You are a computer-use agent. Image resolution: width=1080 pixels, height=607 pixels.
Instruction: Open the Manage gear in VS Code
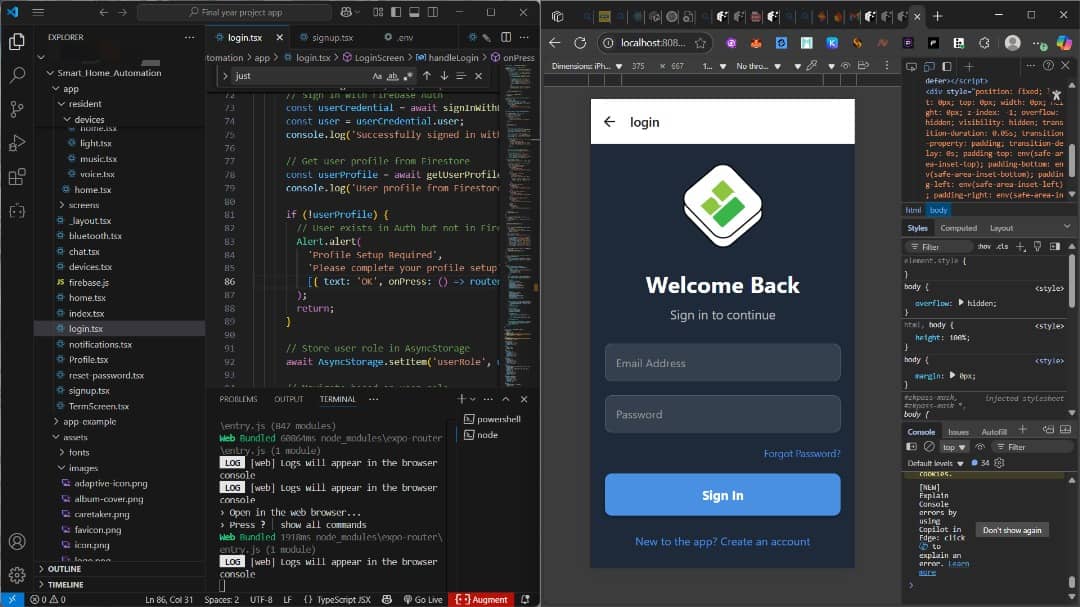click(x=17, y=575)
